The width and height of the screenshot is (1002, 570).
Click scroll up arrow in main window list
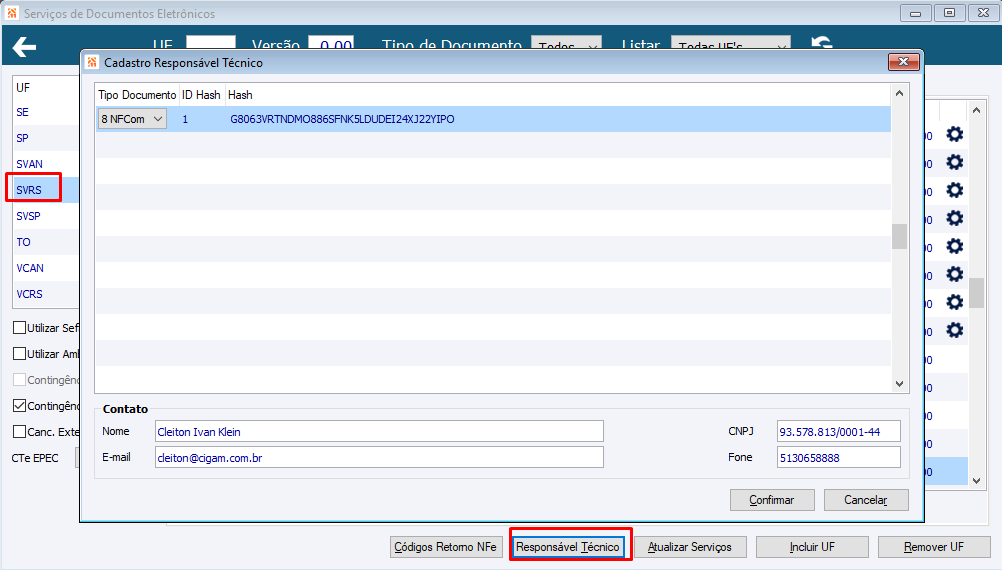pyautogui.click(x=976, y=111)
